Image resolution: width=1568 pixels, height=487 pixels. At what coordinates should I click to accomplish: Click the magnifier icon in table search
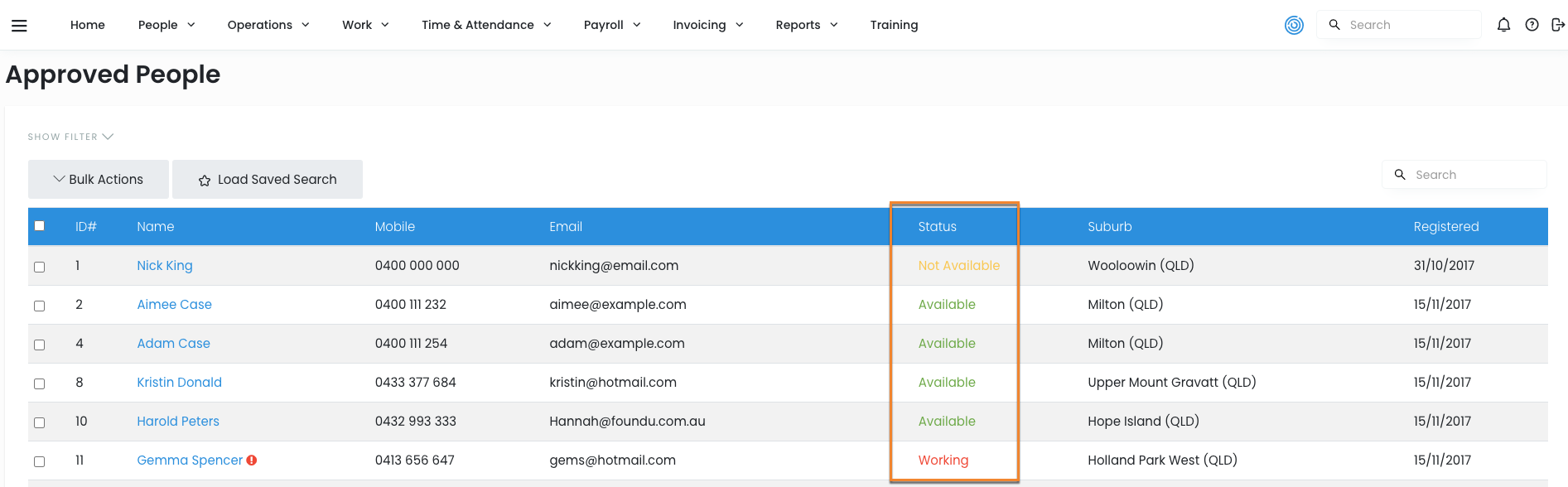pos(1400,175)
